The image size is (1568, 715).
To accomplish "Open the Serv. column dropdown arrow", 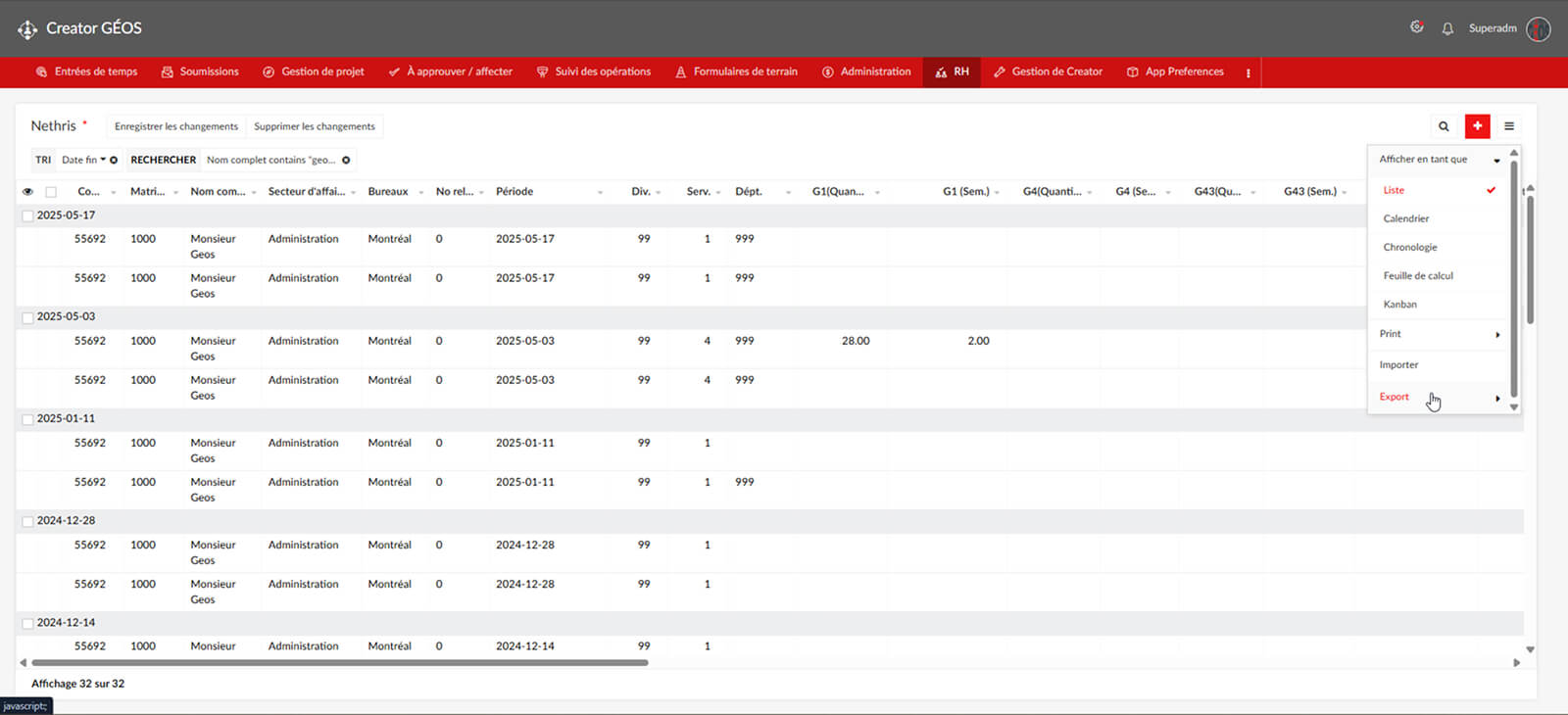I will 718,192.
